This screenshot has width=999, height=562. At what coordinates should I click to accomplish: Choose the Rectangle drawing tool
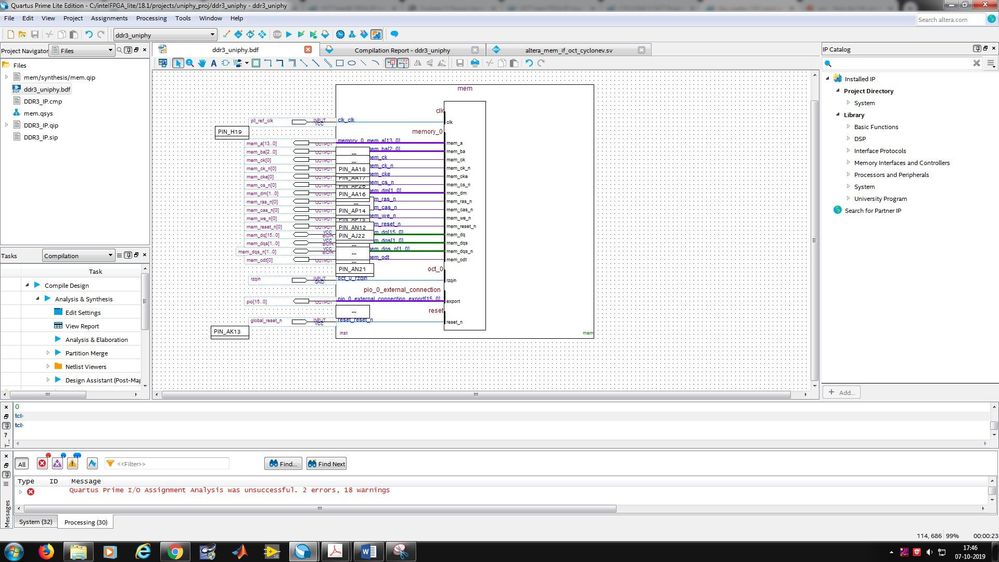point(340,63)
